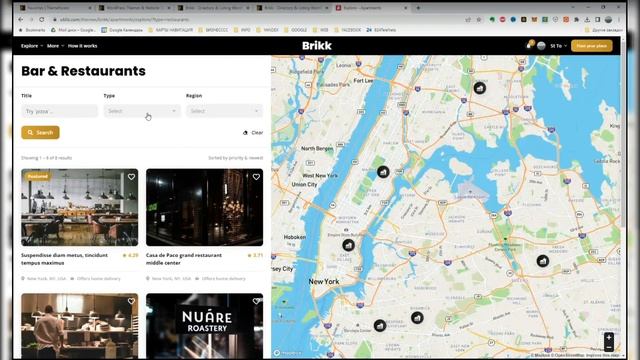Viewport: 640px width, 360px height.
Task: Expand the More menu
Action: pos(56,46)
